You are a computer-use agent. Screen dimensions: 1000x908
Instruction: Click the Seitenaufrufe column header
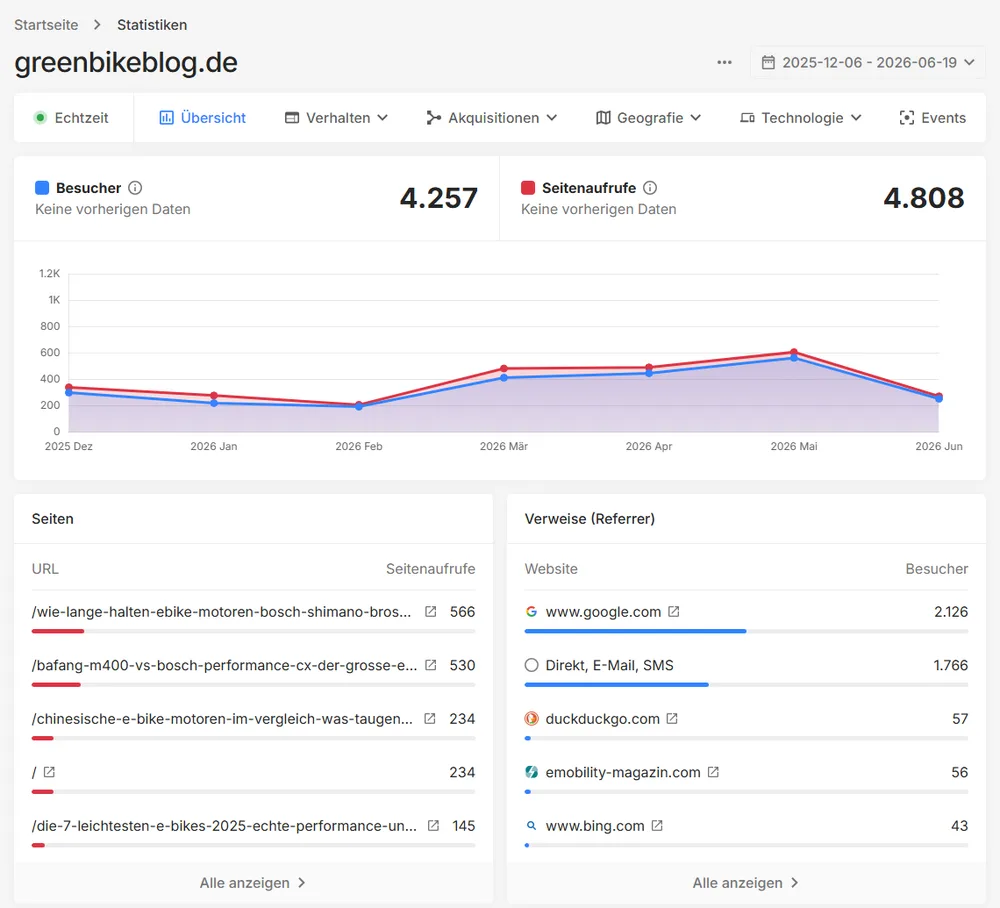[430, 569]
